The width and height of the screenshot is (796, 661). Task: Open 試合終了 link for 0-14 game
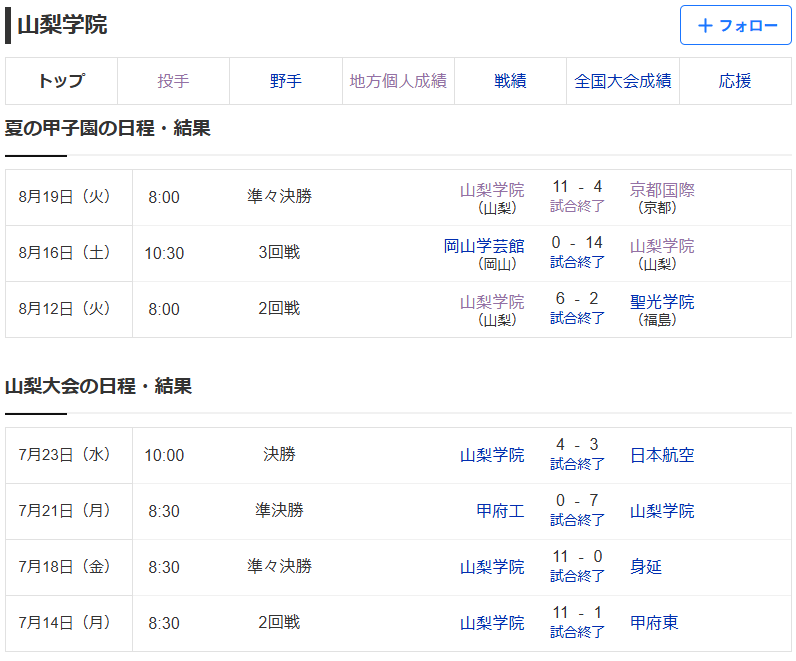[577, 262]
